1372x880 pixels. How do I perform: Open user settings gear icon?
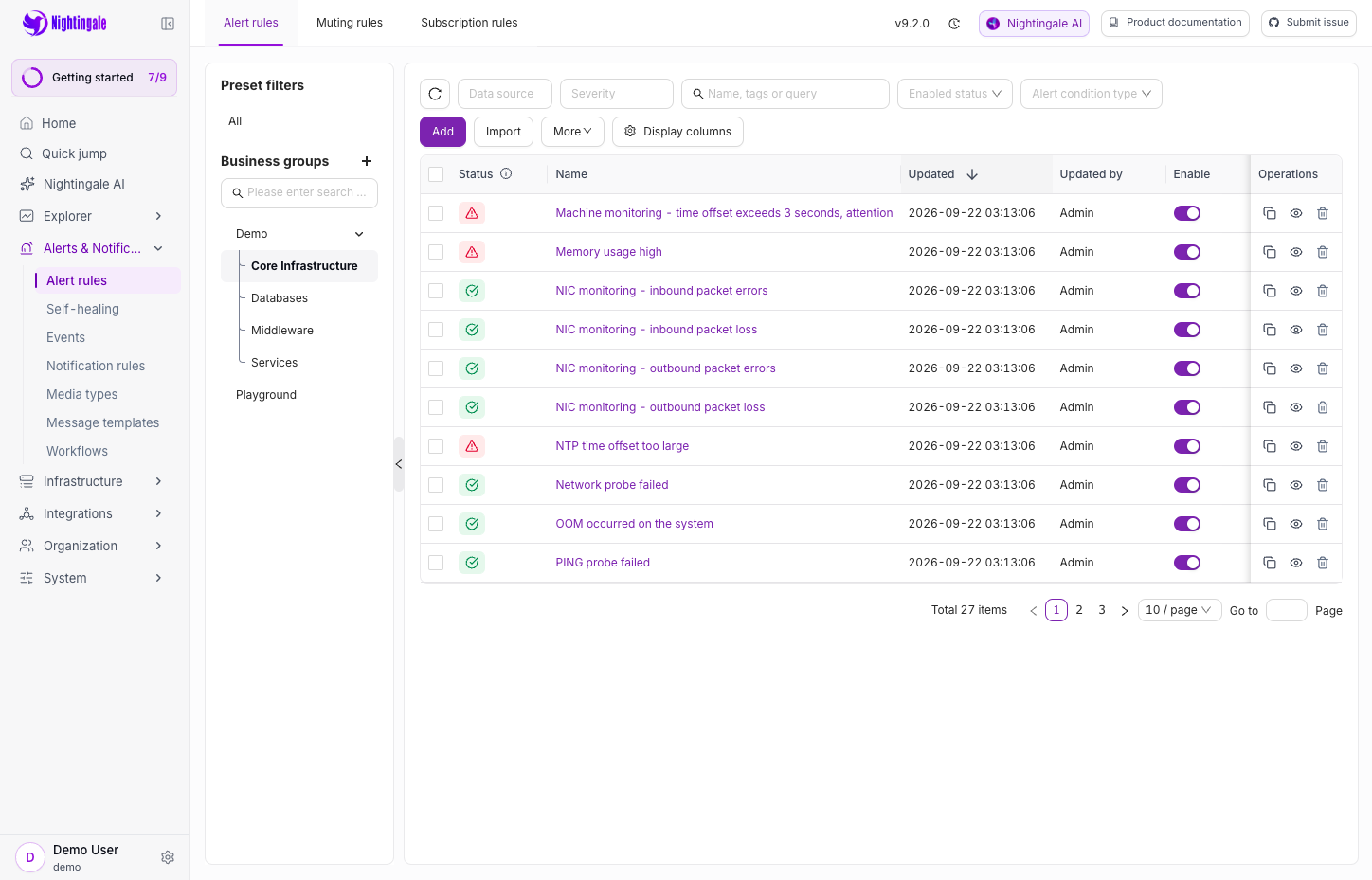point(168,857)
